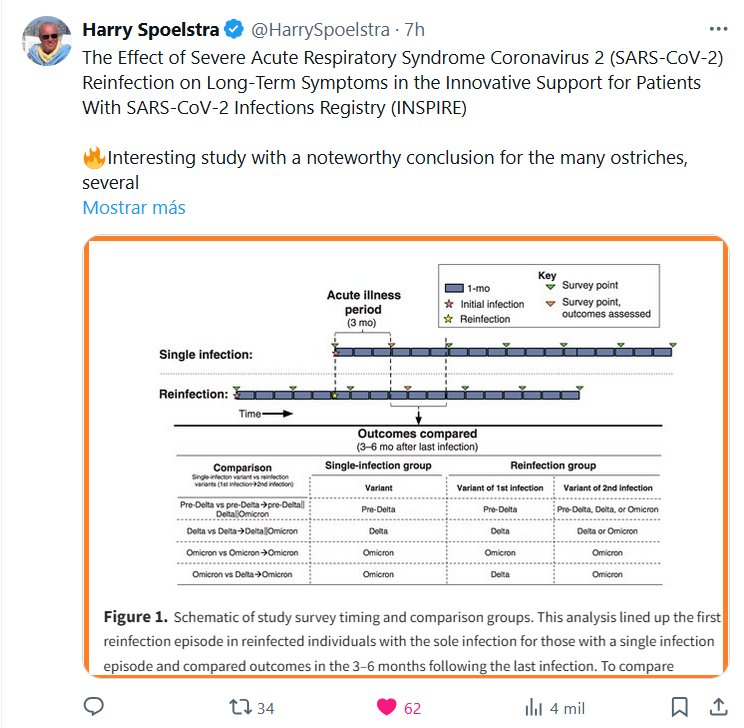This screenshot has width=744, height=728.
Task: Click the repost count 34
Action: 265,708
